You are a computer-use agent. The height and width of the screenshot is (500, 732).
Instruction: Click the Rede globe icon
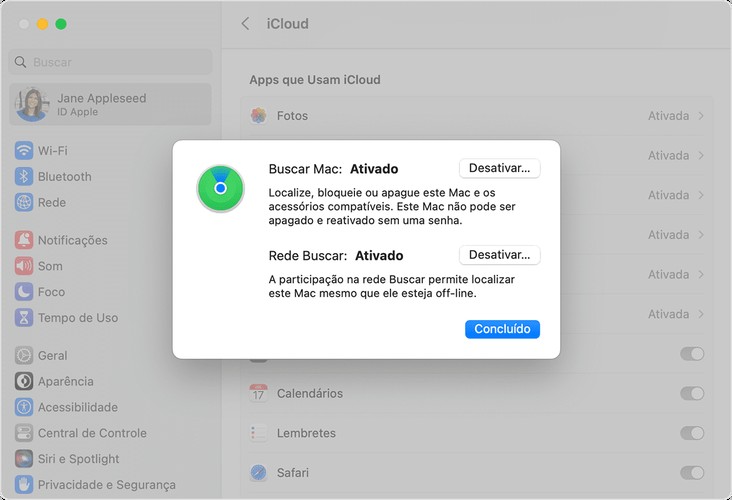(x=24, y=203)
